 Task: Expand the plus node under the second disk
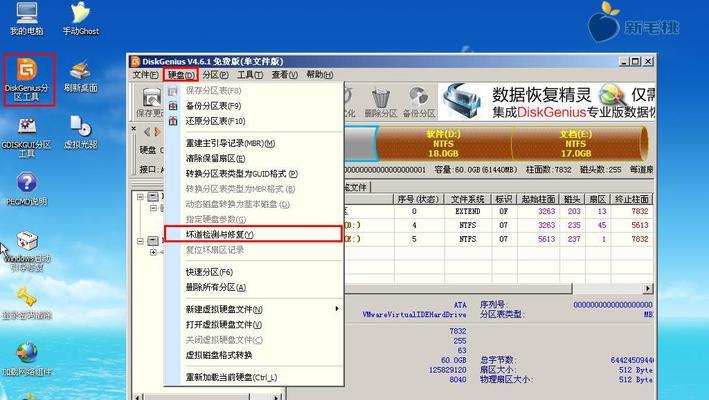[153, 252]
